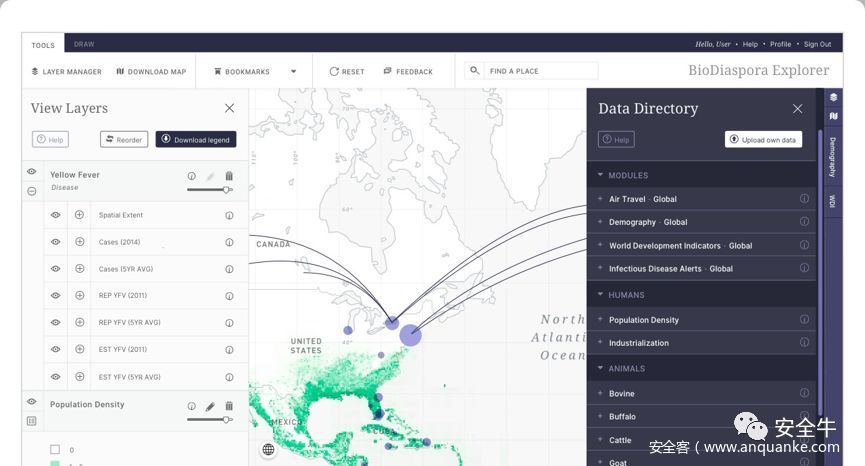Click the Find a Place search field
The height and width of the screenshot is (466, 865).
[x=541, y=71]
